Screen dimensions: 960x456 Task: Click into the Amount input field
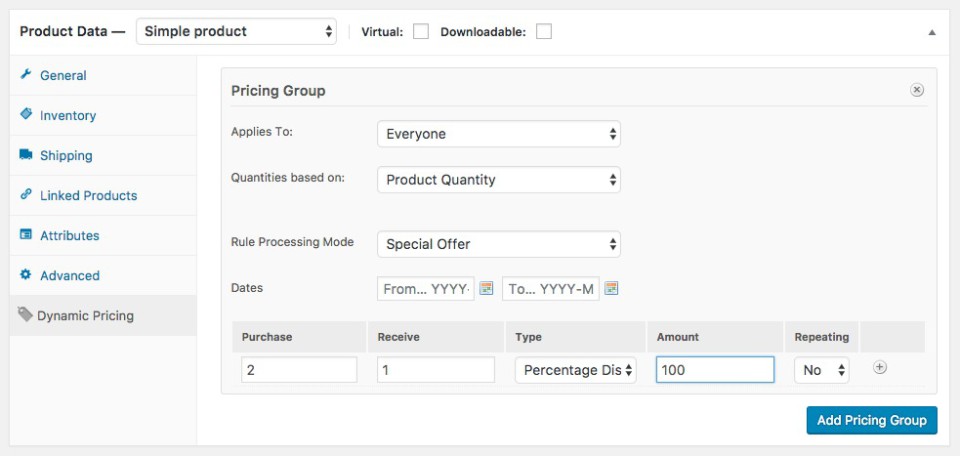pyautogui.click(x=714, y=370)
